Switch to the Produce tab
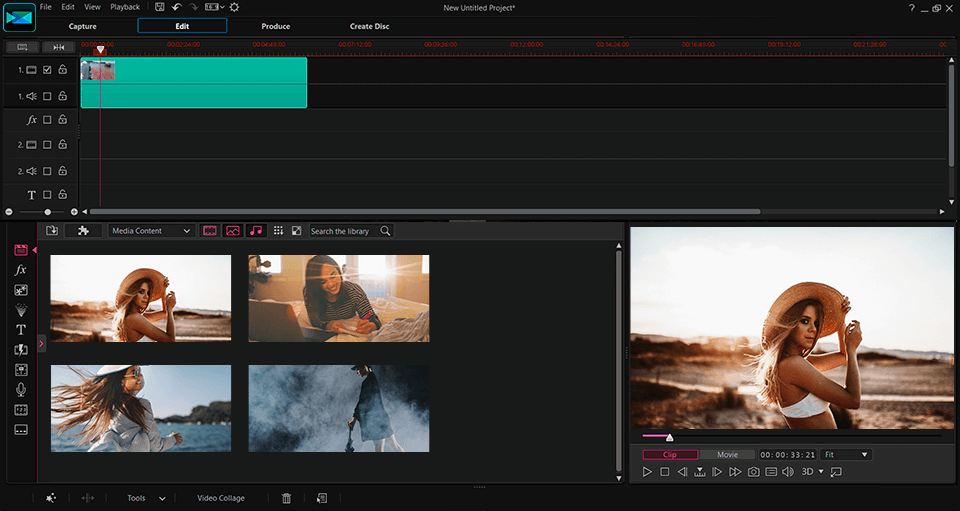The image size is (960, 511). tap(276, 26)
